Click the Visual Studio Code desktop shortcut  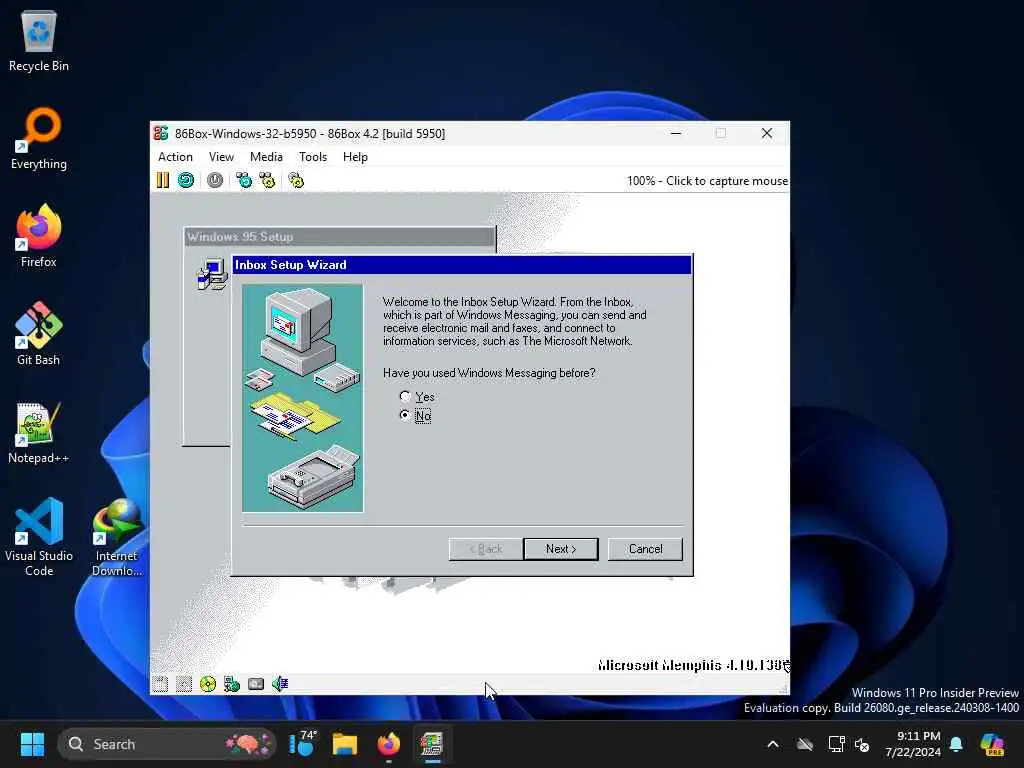click(39, 537)
